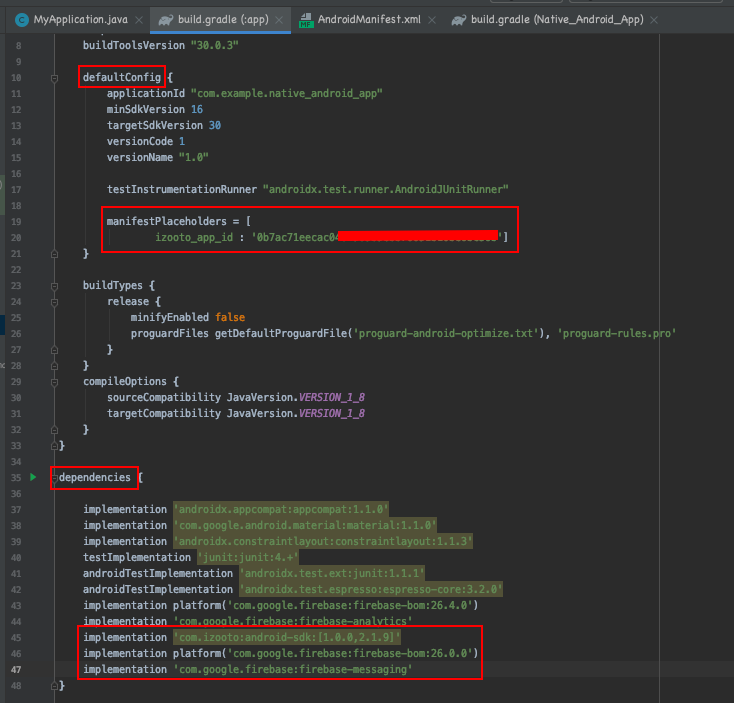The height and width of the screenshot is (703, 734).
Task: Open the AndroidManifest.xml tab
Action: [x=367, y=20]
